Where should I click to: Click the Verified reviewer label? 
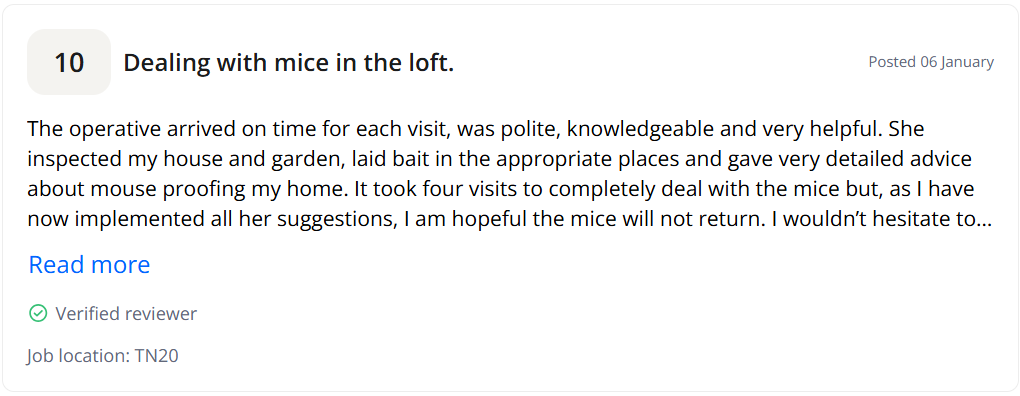pos(126,314)
